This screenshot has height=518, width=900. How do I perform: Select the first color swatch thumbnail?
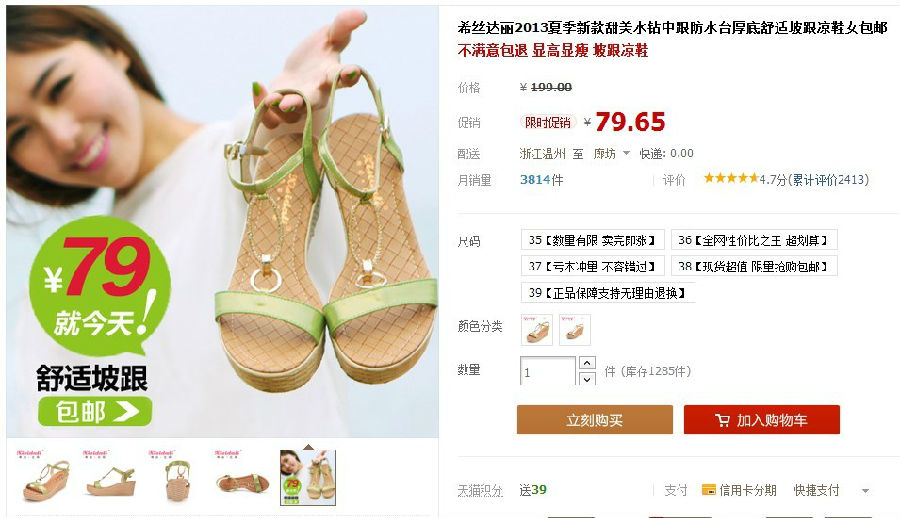[537, 330]
